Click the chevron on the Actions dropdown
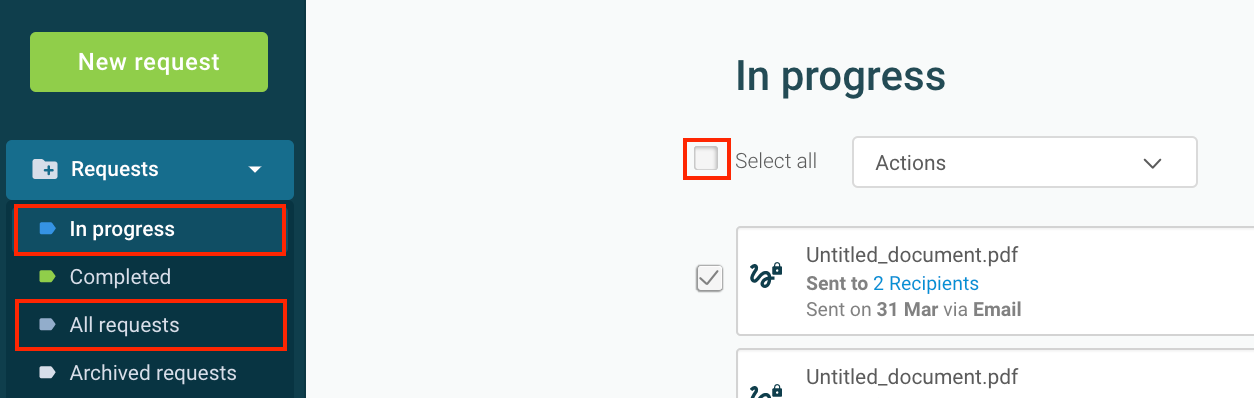Image resolution: width=1254 pixels, height=398 pixels. point(1152,163)
